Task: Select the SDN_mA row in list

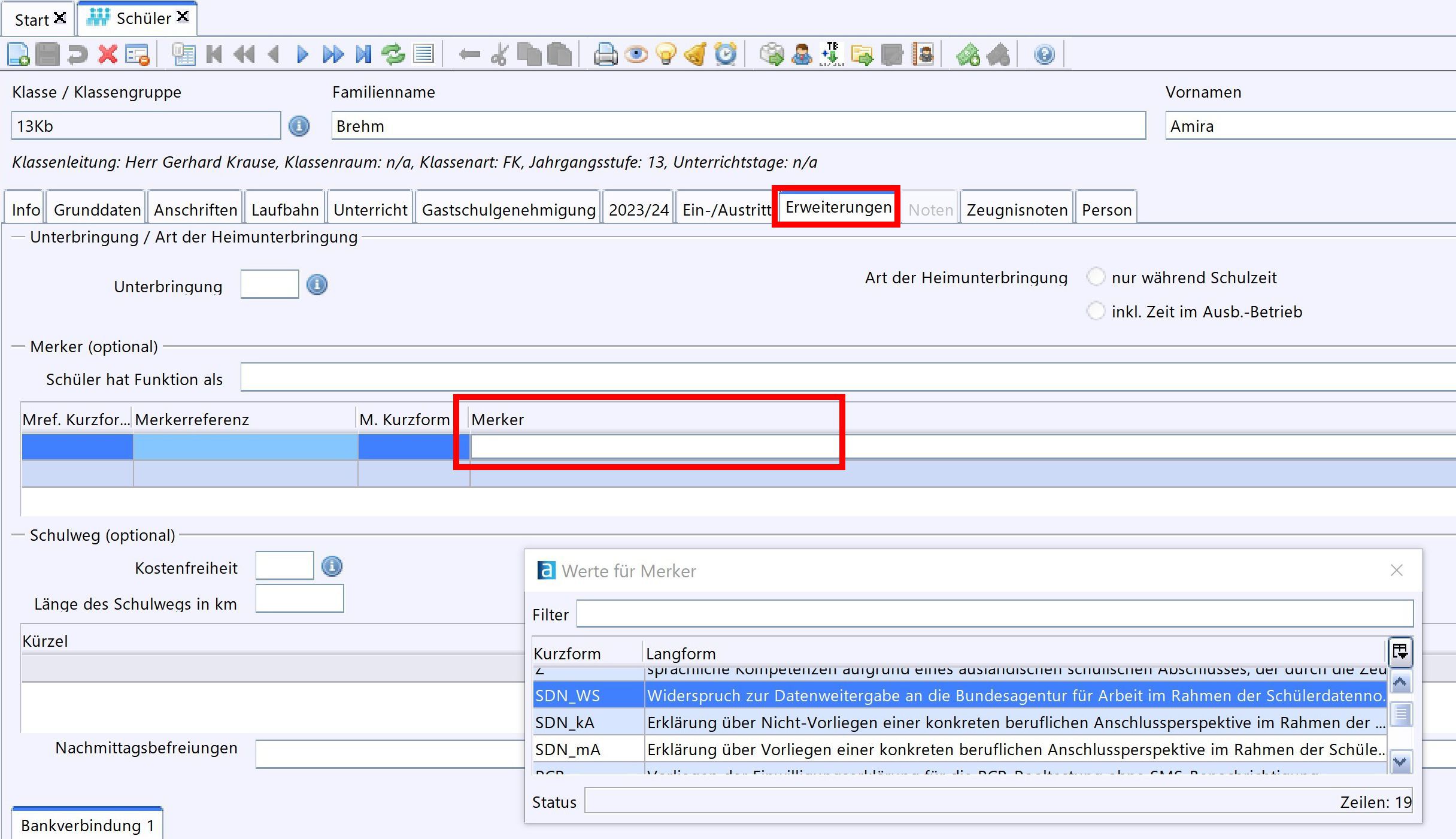Action: (x=960, y=749)
